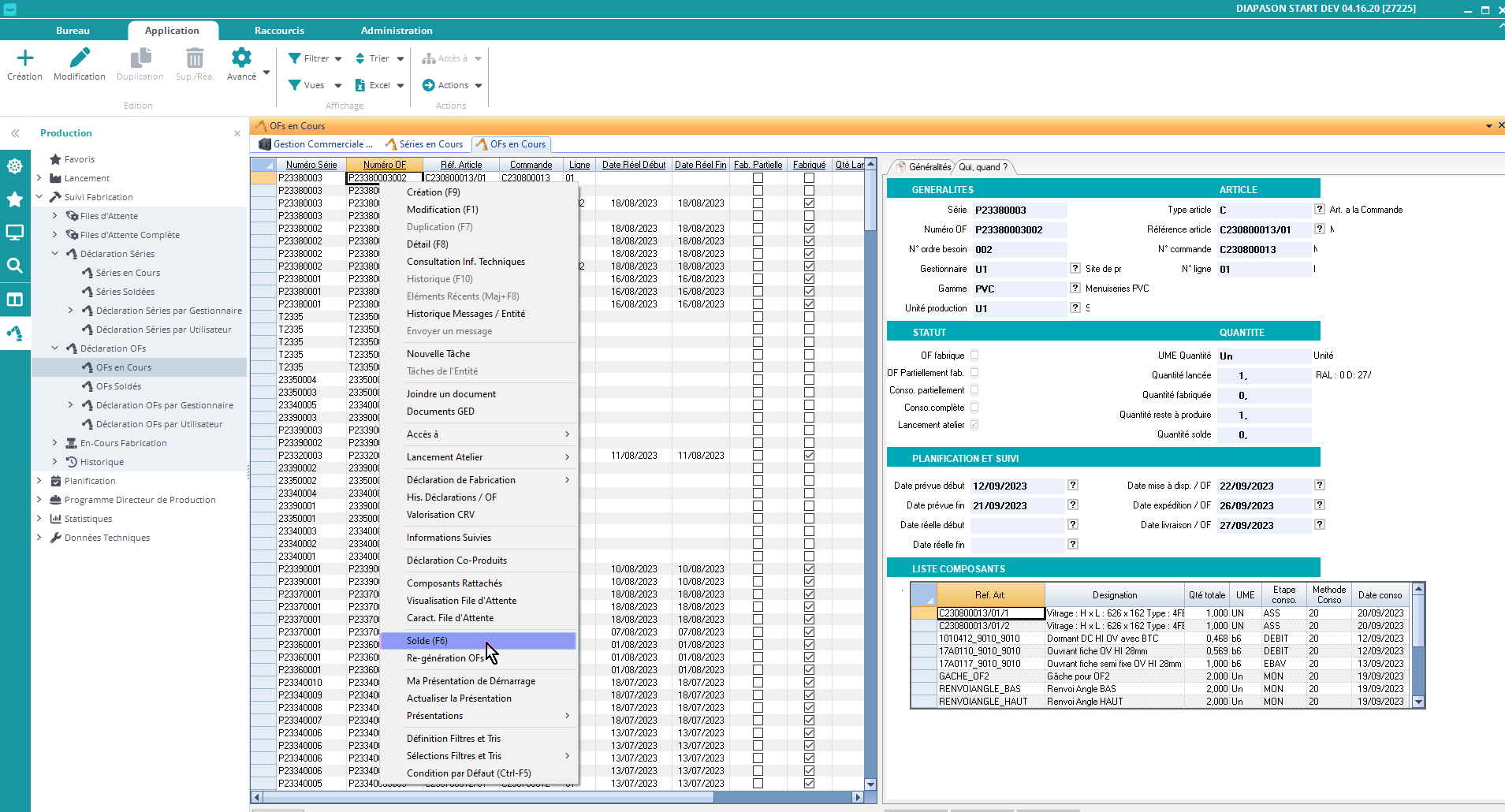The width and height of the screenshot is (1505, 812).
Task: Select Solde (F6) in context menu
Action: pyautogui.click(x=427, y=641)
